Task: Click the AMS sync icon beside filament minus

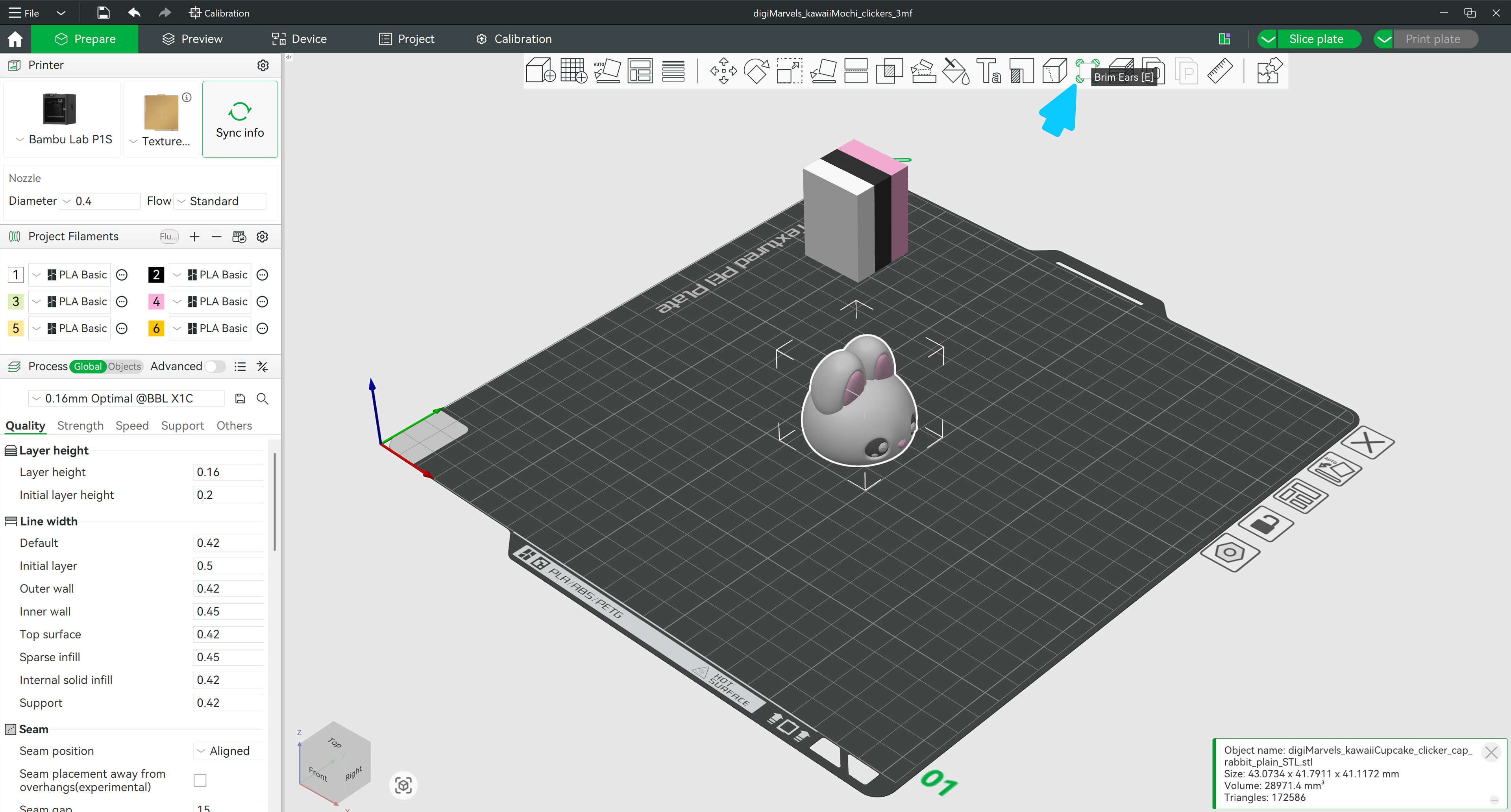Action: click(x=239, y=237)
